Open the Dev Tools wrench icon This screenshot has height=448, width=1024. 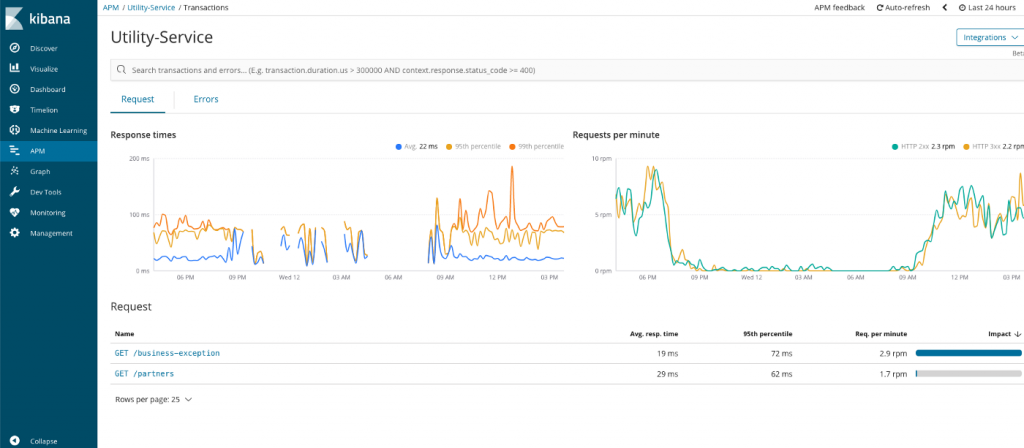tap(14, 192)
